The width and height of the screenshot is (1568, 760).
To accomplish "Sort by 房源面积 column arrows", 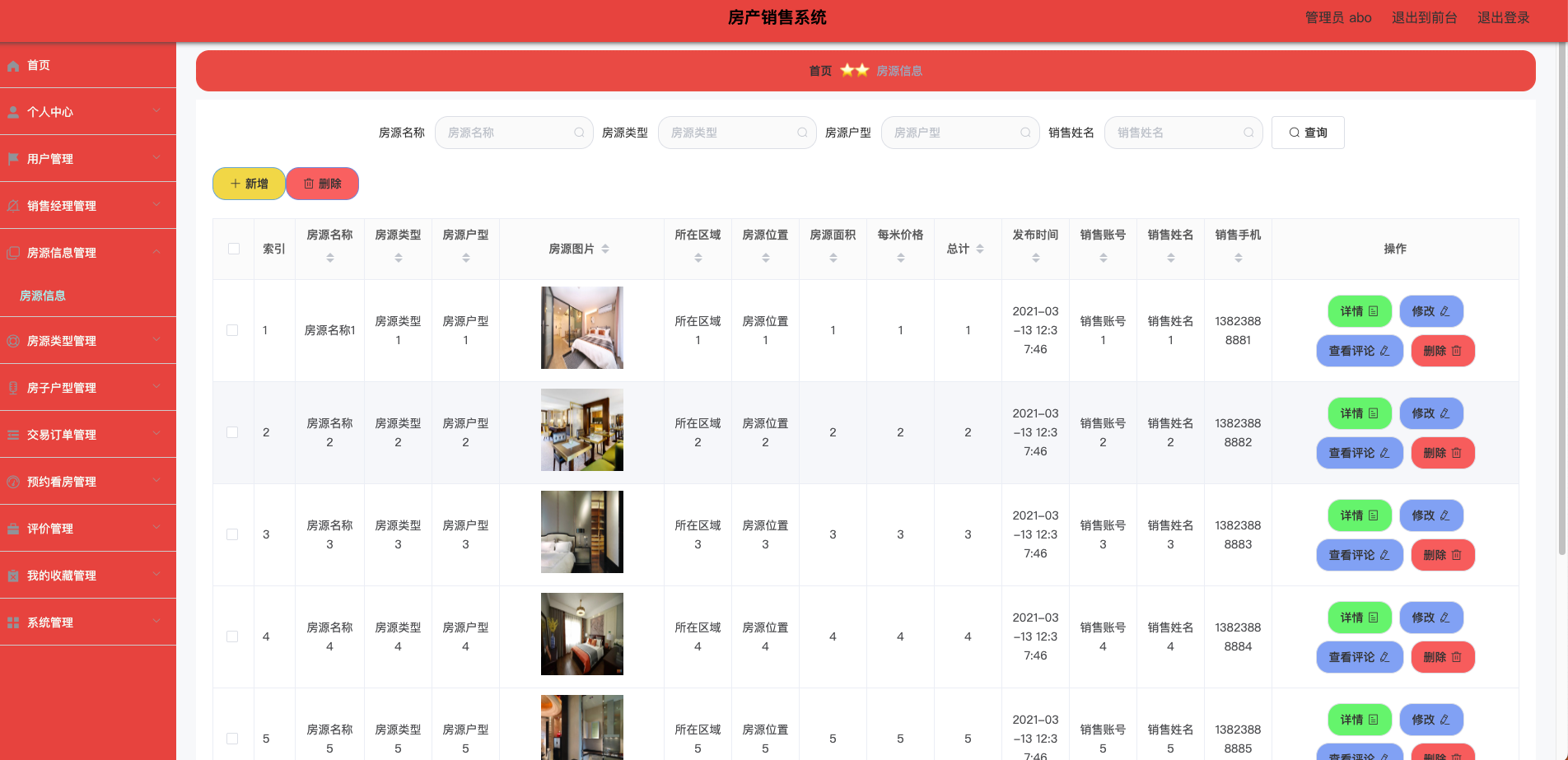I will coord(833,258).
